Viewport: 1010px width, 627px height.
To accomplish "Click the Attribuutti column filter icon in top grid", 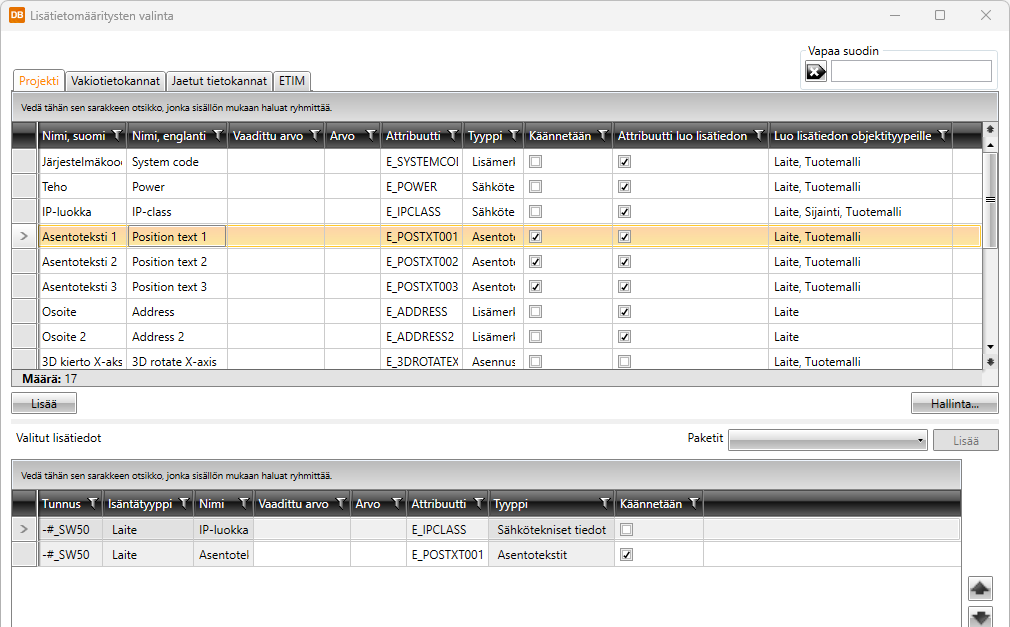I will click(x=453, y=136).
